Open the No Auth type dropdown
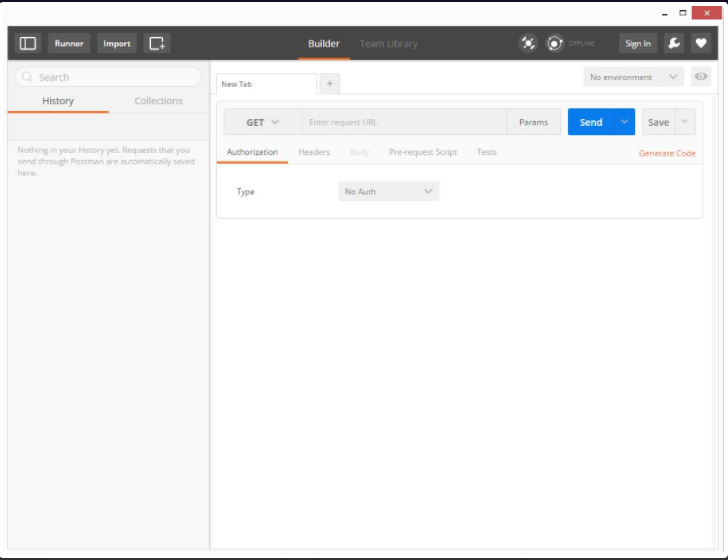This screenshot has width=728, height=560. pos(389,191)
